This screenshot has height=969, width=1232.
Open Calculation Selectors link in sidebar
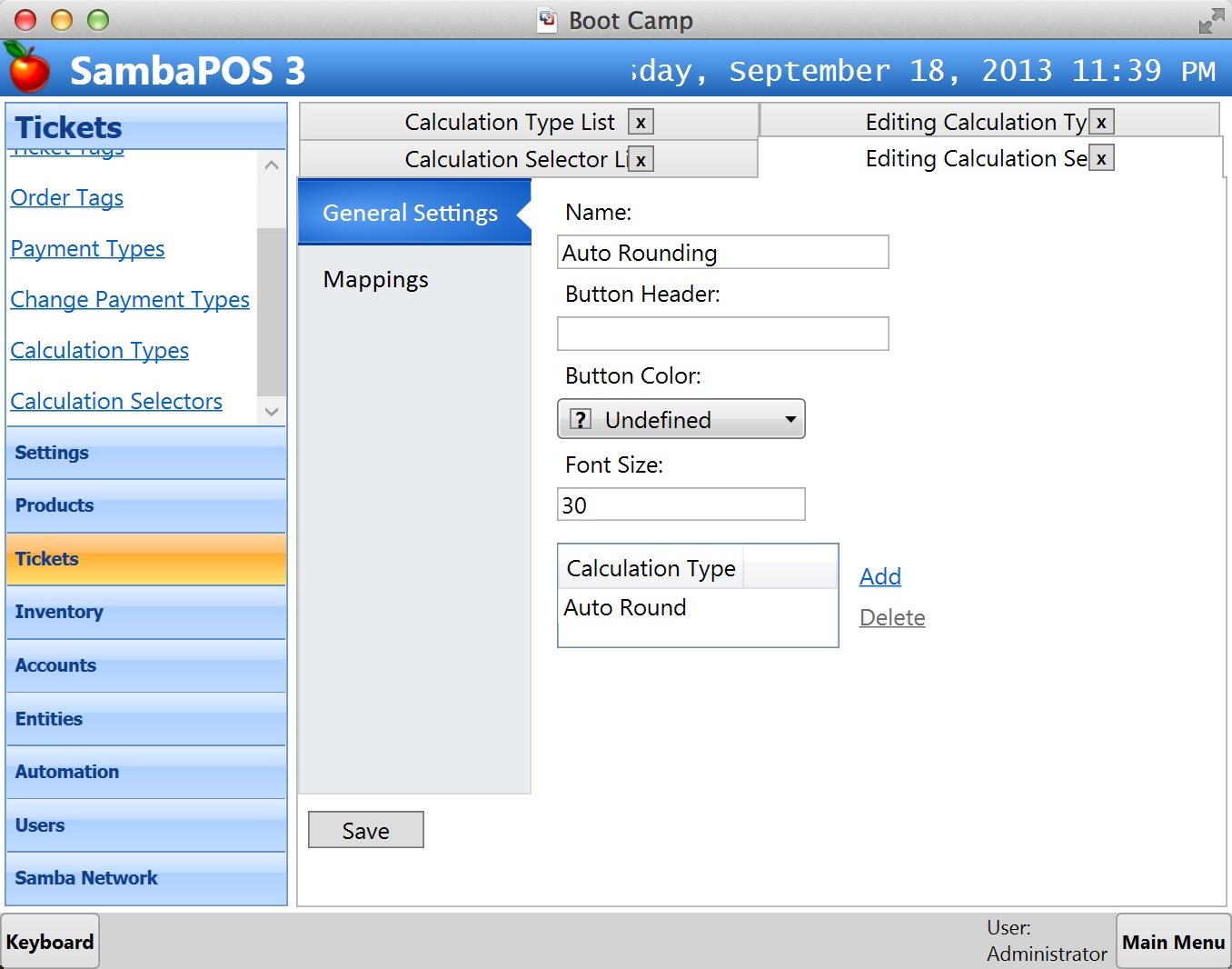click(116, 402)
